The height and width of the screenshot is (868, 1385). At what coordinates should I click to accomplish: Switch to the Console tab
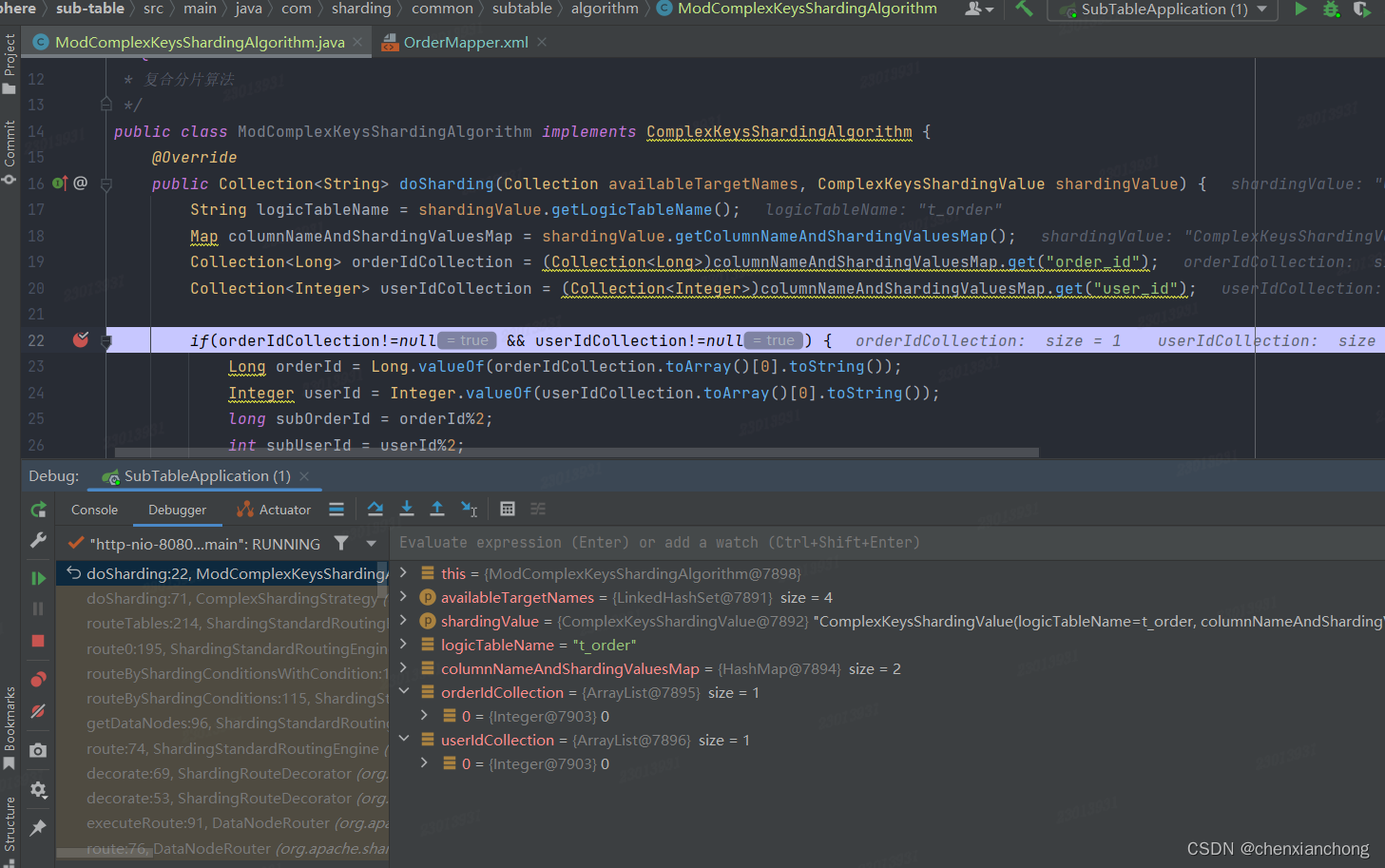[x=94, y=510]
